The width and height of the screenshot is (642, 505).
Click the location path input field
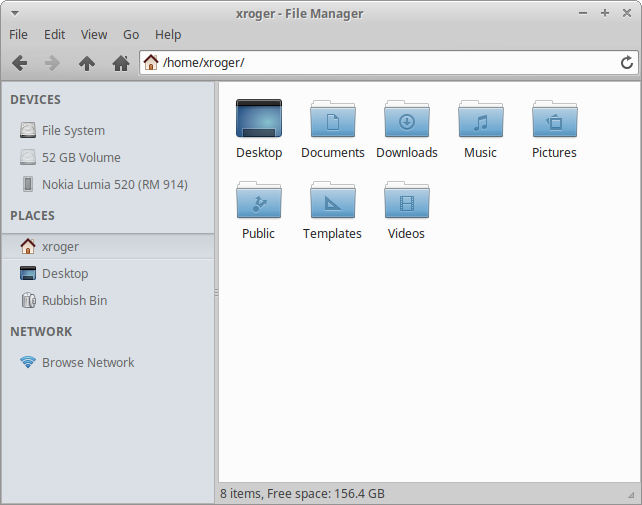pyautogui.click(x=380, y=63)
